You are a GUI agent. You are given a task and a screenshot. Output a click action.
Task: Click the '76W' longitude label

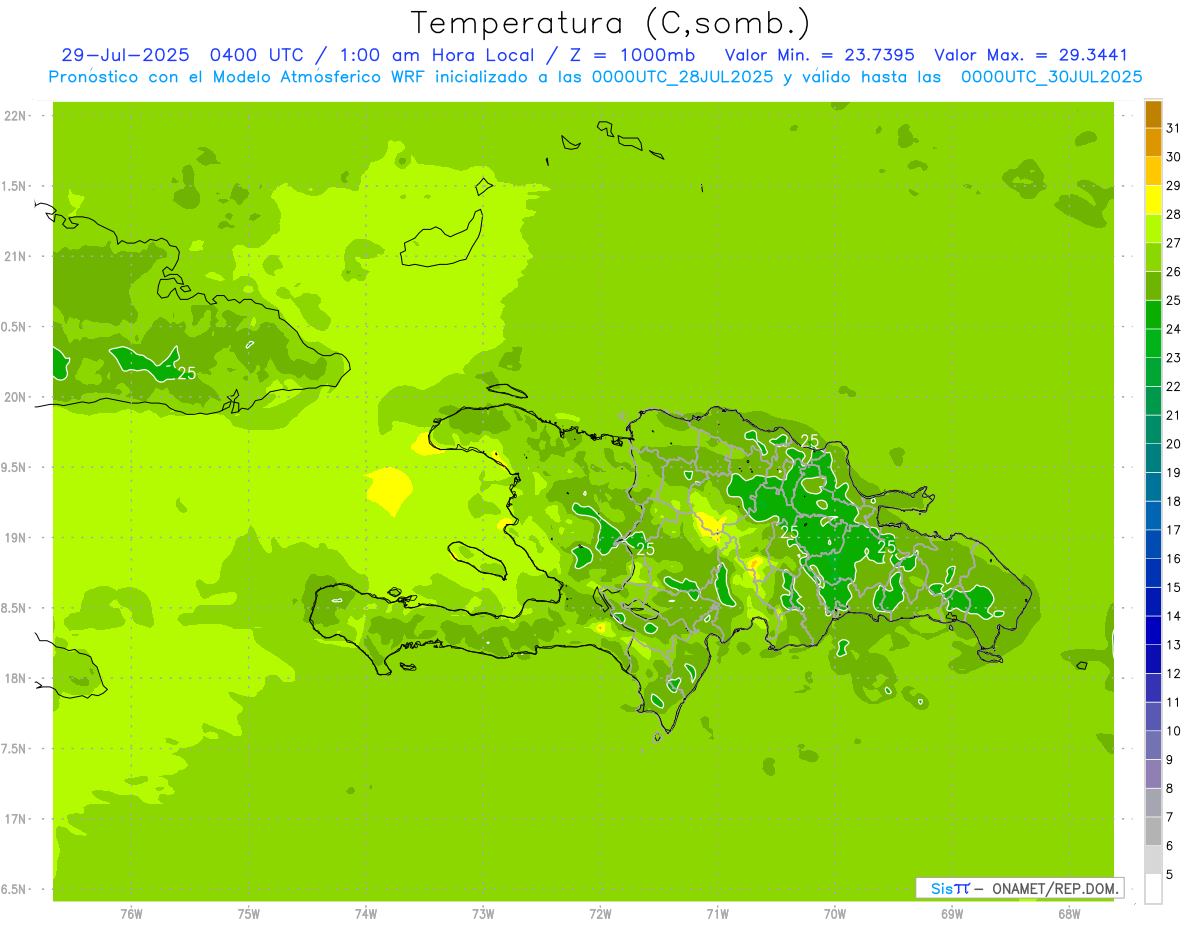click(131, 914)
